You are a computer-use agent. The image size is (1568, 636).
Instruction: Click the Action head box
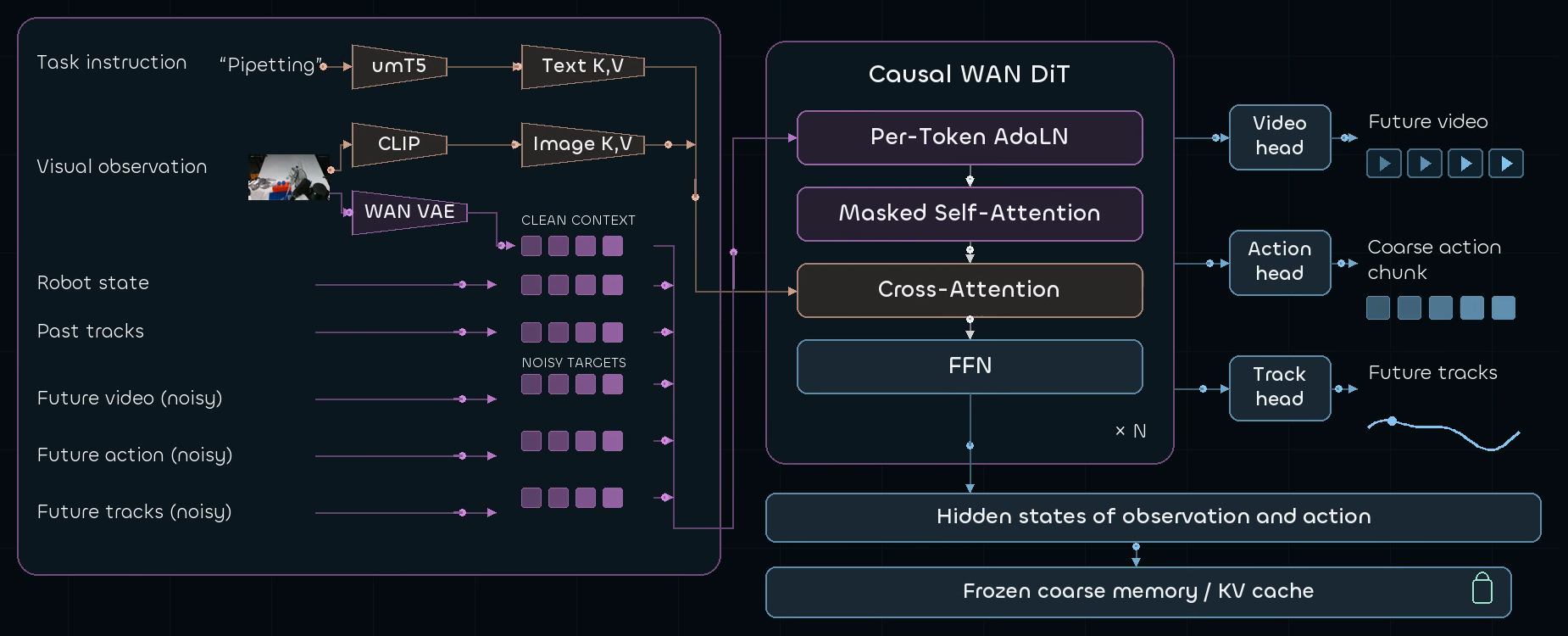tap(1280, 263)
